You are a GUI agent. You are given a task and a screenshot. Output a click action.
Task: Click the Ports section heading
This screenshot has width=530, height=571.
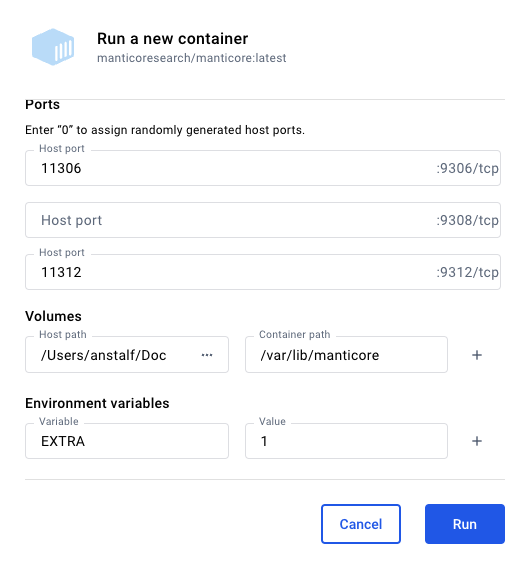coord(42,105)
